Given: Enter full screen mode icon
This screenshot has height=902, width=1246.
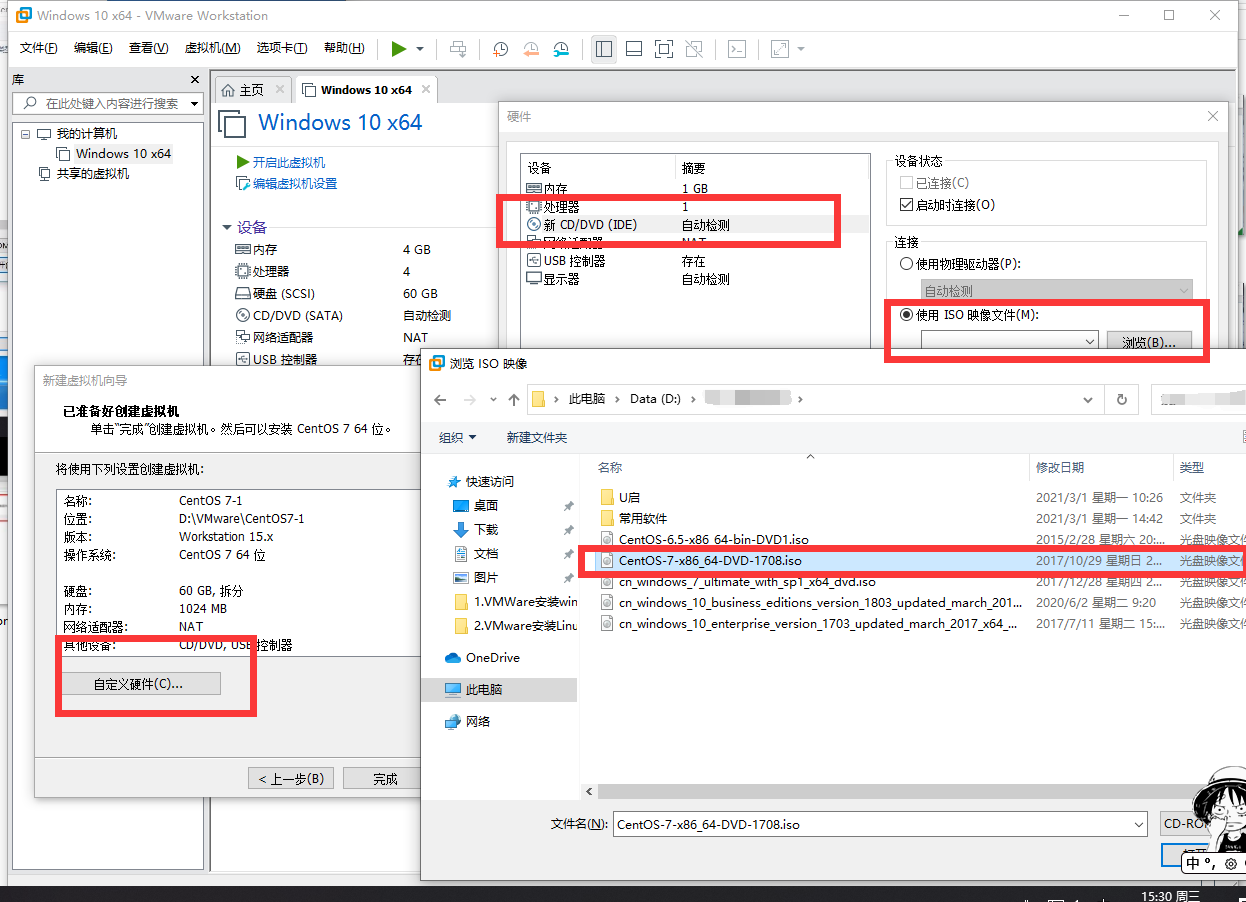Looking at the screenshot, I should [x=664, y=48].
